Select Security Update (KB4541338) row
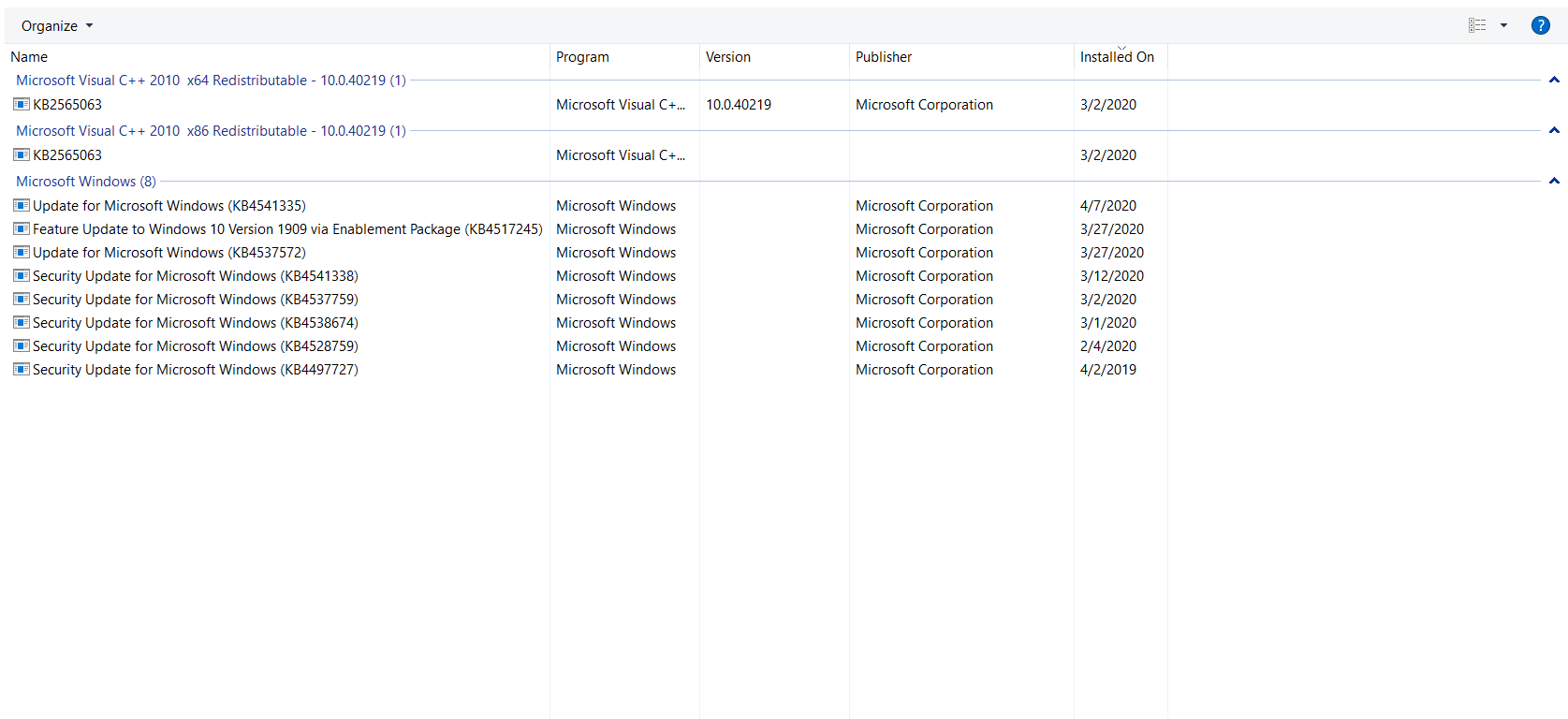This screenshot has height=719, width=1568. [x=196, y=276]
